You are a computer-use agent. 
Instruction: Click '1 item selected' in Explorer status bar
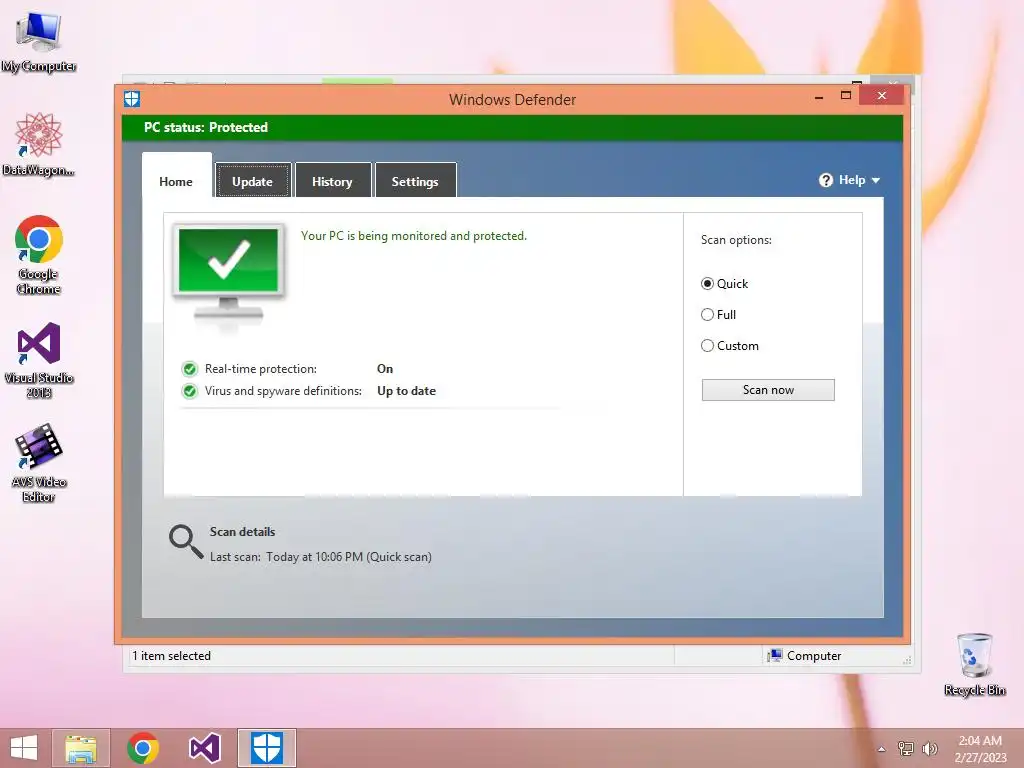pyautogui.click(x=171, y=656)
